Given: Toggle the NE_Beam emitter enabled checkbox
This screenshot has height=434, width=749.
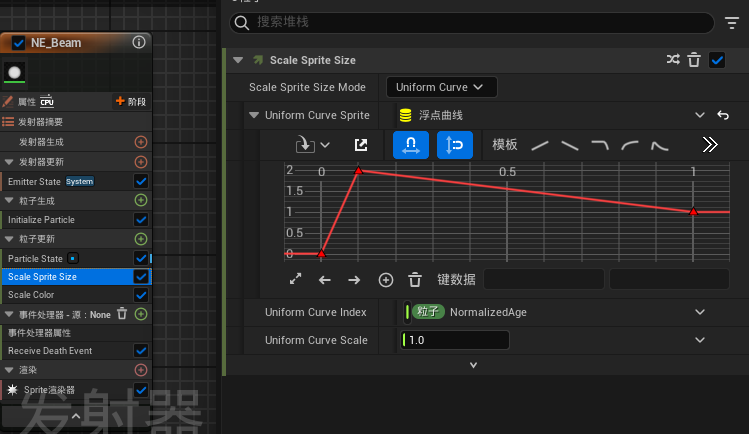Looking at the screenshot, I should (18, 43).
